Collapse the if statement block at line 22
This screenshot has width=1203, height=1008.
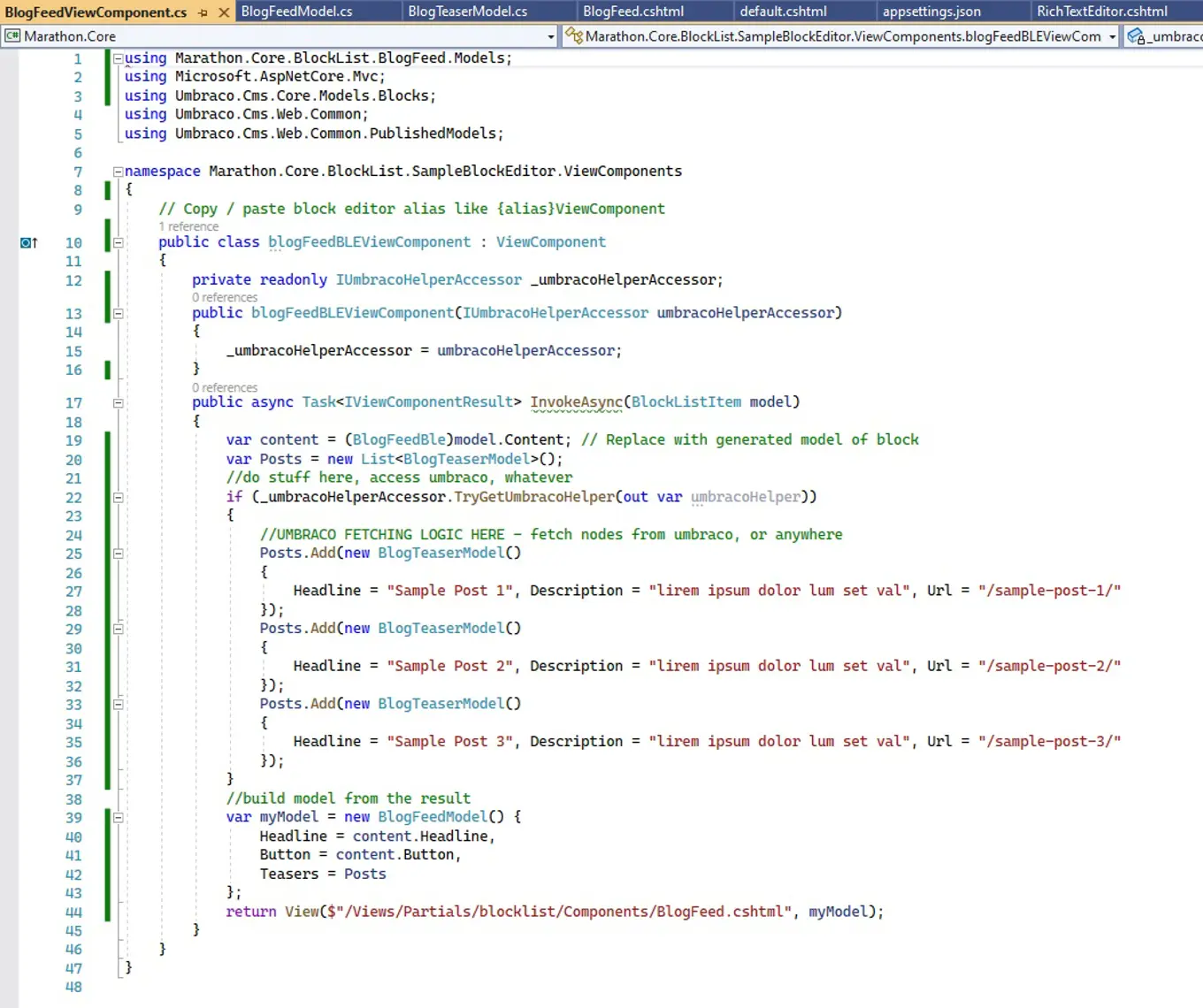pyautogui.click(x=118, y=497)
